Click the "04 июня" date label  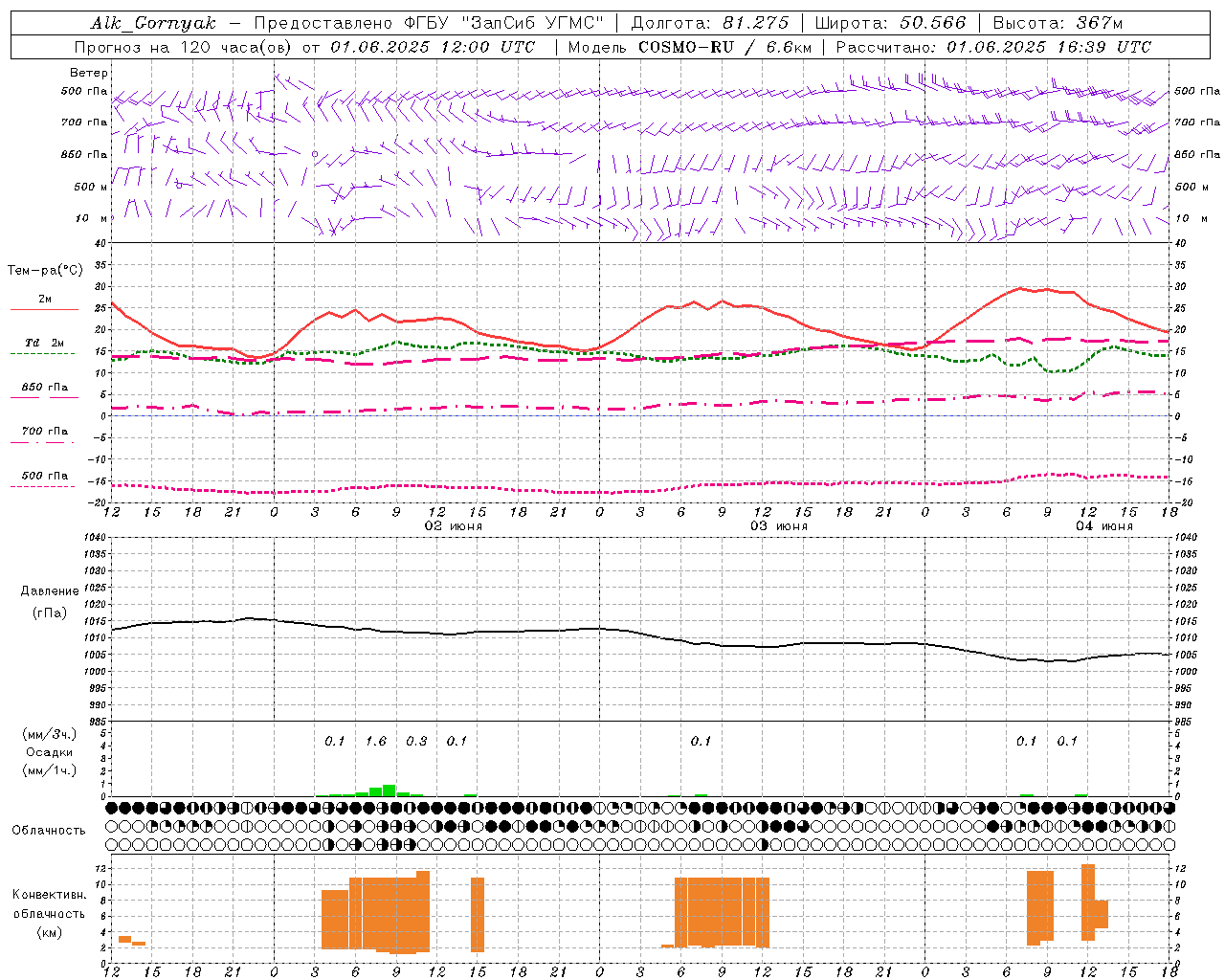(x=1104, y=526)
